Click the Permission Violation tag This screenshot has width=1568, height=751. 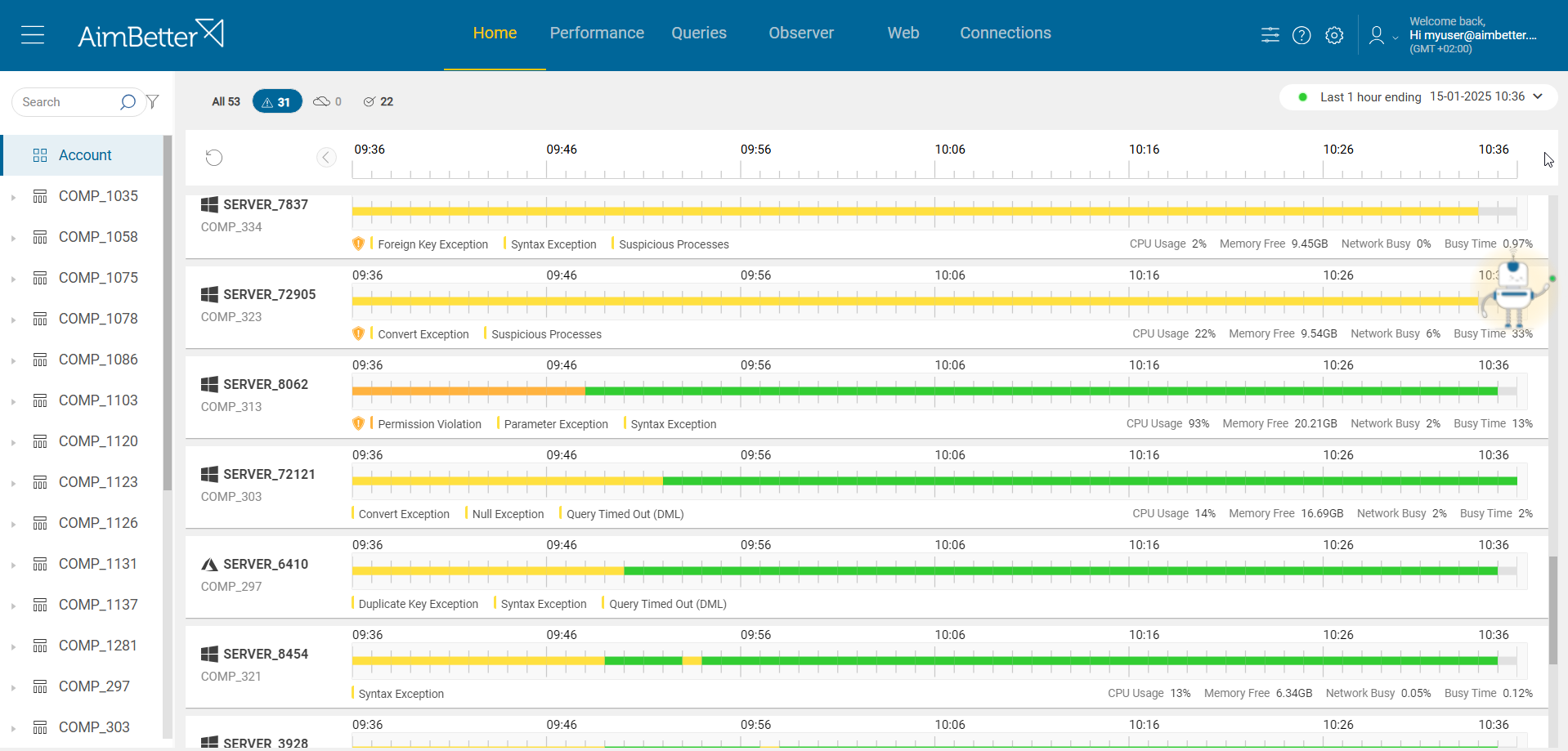pos(429,424)
